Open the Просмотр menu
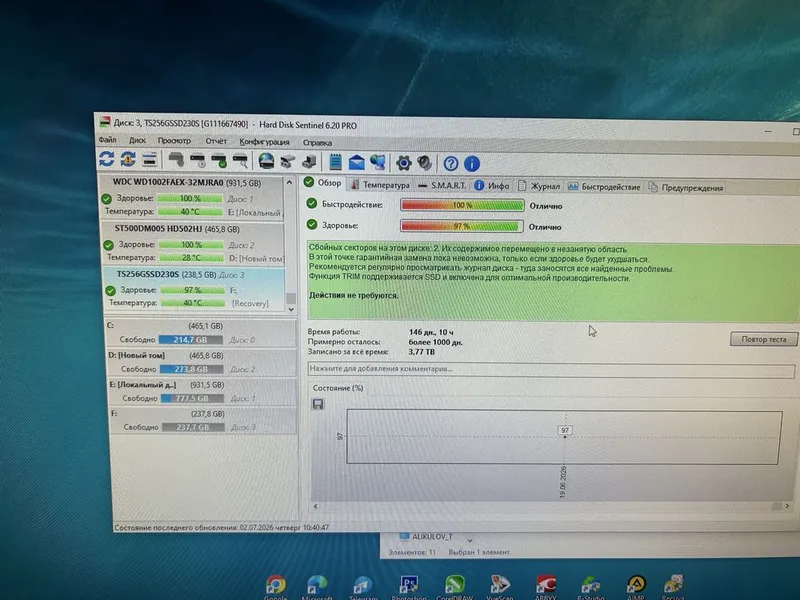Viewport: 800px width, 600px height. 174,141
